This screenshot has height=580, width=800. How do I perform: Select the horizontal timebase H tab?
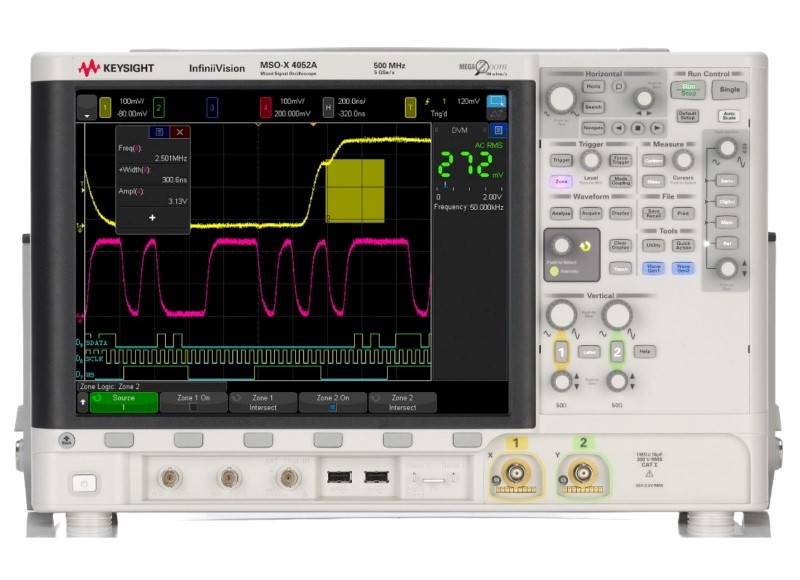point(329,106)
